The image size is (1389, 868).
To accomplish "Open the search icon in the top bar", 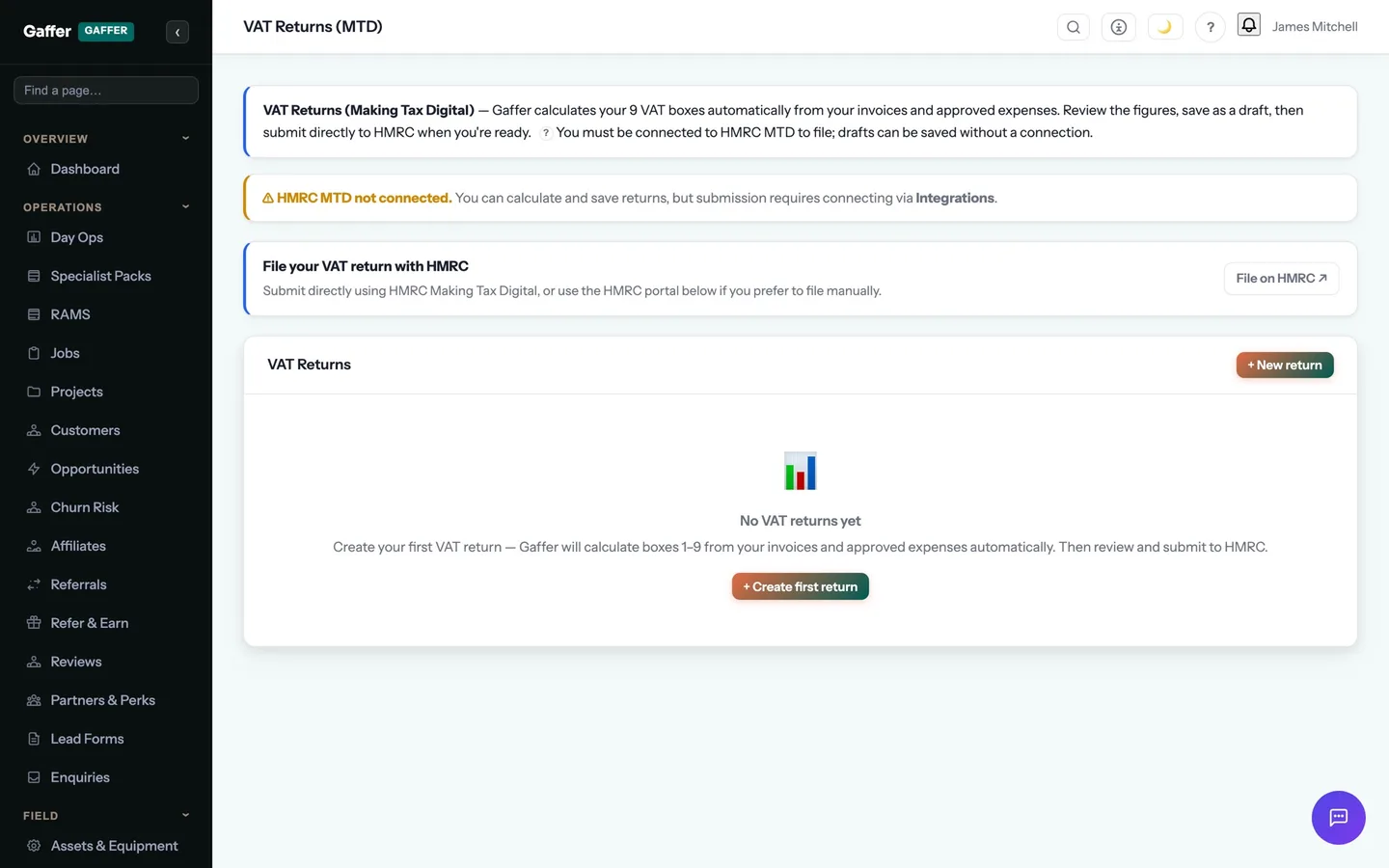I will [1074, 27].
